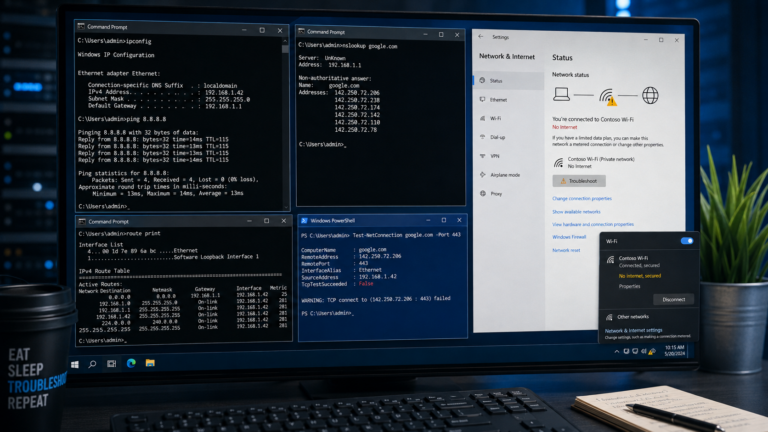This screenshot has height=432, width=768.
Task: Click the ipconfig window vertical scrollbar
Action: click(x=286, y=122)
